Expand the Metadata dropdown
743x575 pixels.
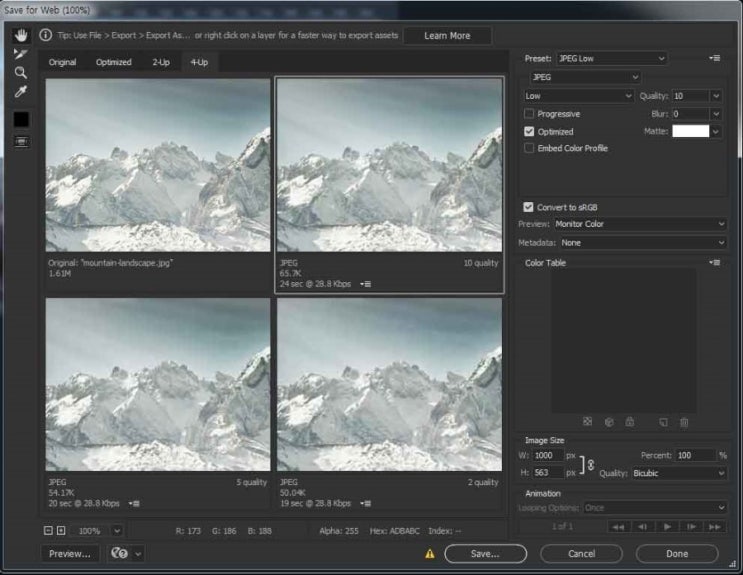coord(642,242)
